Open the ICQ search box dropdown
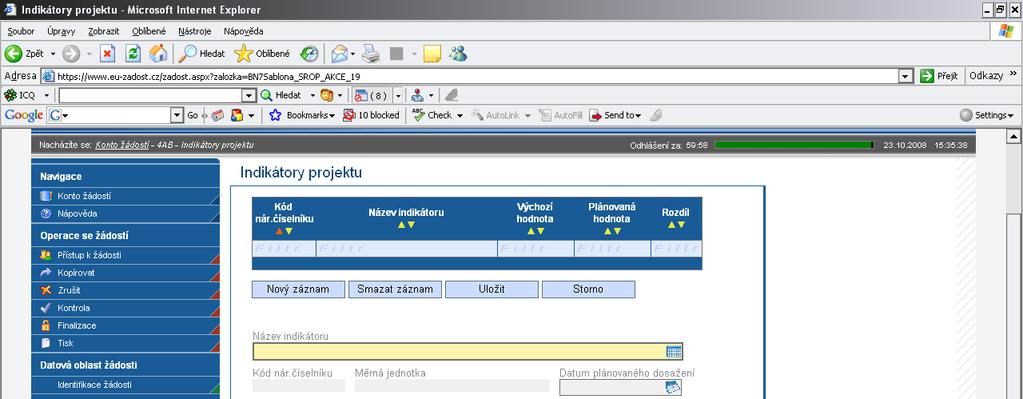This screenshot has height=399, width=1023. (248, 95)
